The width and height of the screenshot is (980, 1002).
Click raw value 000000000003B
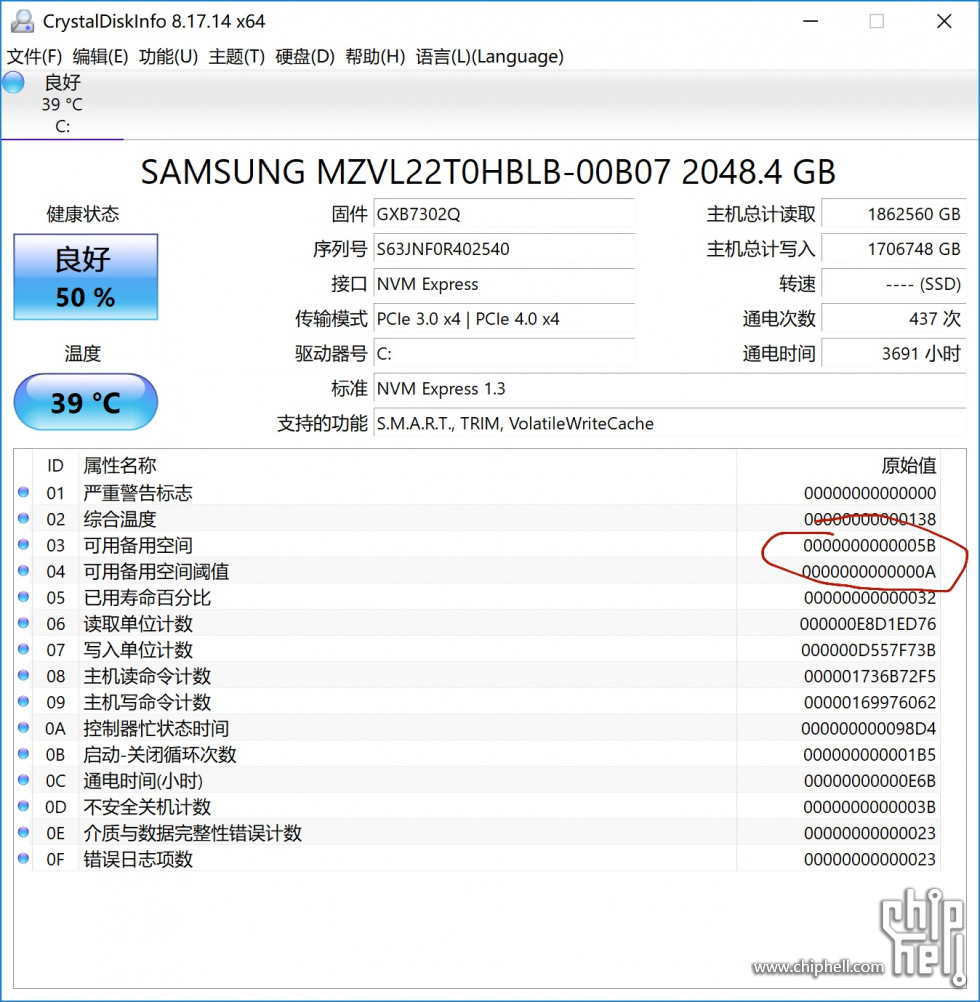pyautogui.click(x=870, y=808)
